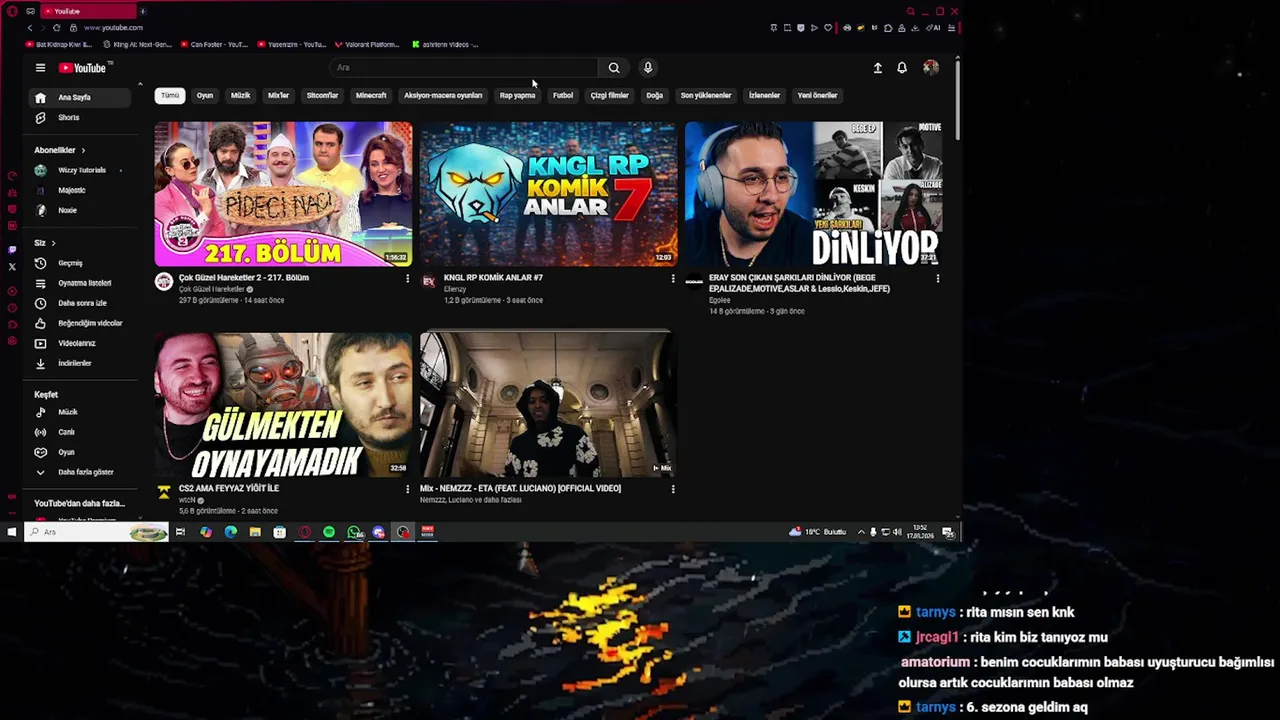The height and width of the screenshot is (720, 1280).
Task: Select the Müzik filter chip
Action: 241,96
